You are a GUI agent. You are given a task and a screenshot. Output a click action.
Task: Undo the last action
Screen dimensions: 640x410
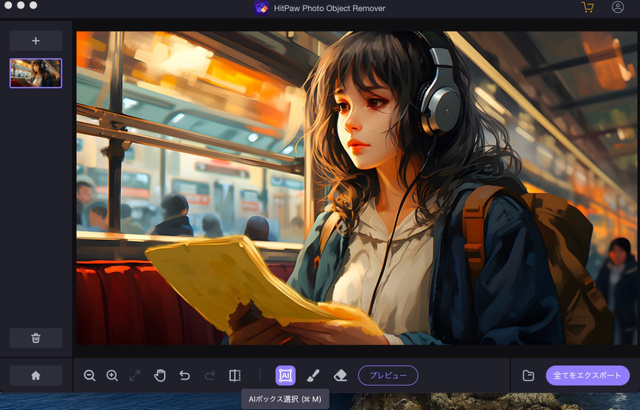[185, 375]
